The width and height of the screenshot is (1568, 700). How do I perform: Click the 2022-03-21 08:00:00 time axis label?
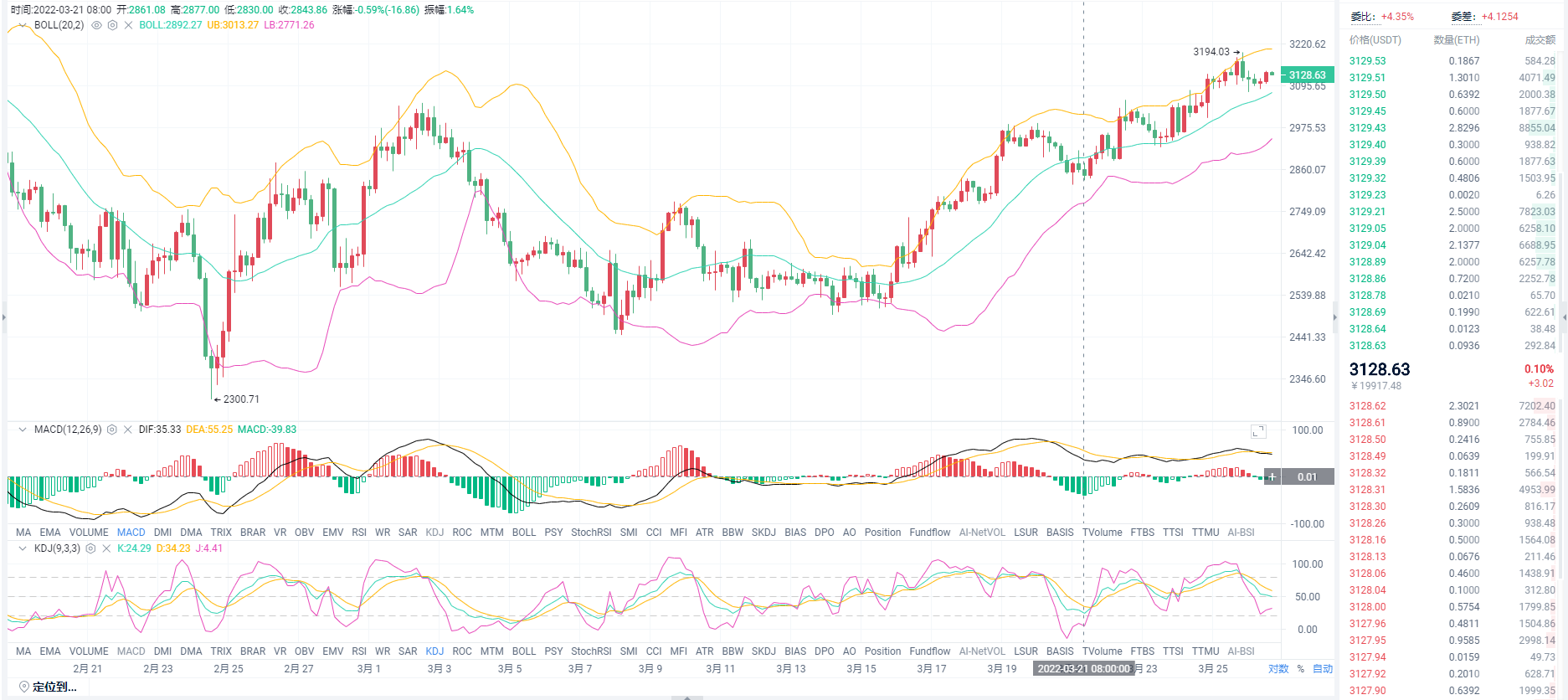1083,669
